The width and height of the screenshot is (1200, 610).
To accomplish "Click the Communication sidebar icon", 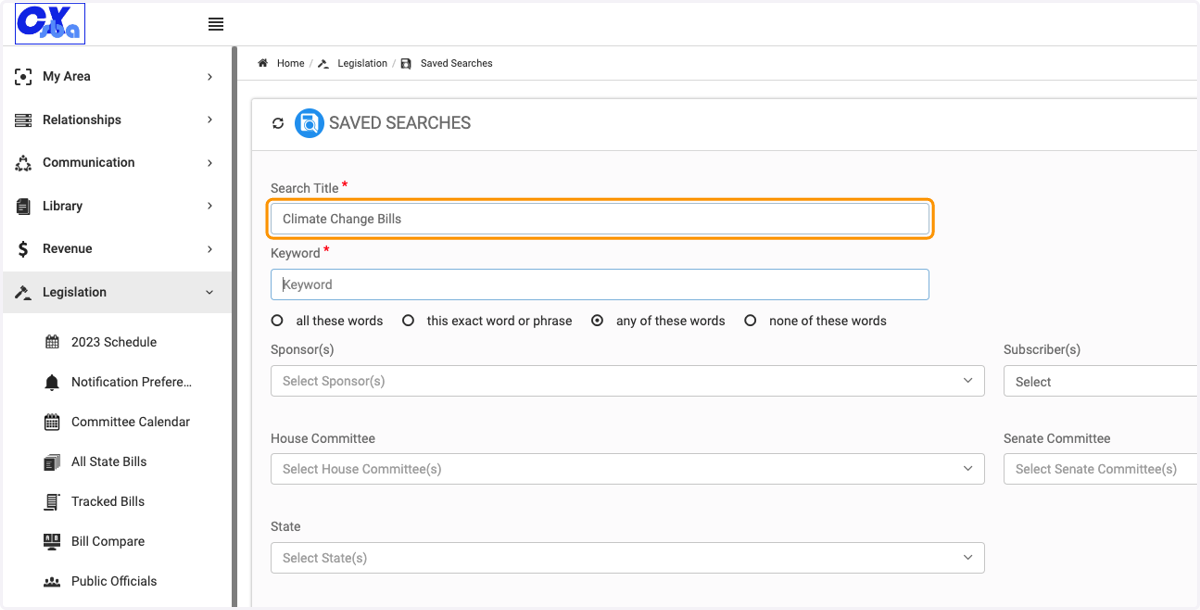I will coord(23,163).
